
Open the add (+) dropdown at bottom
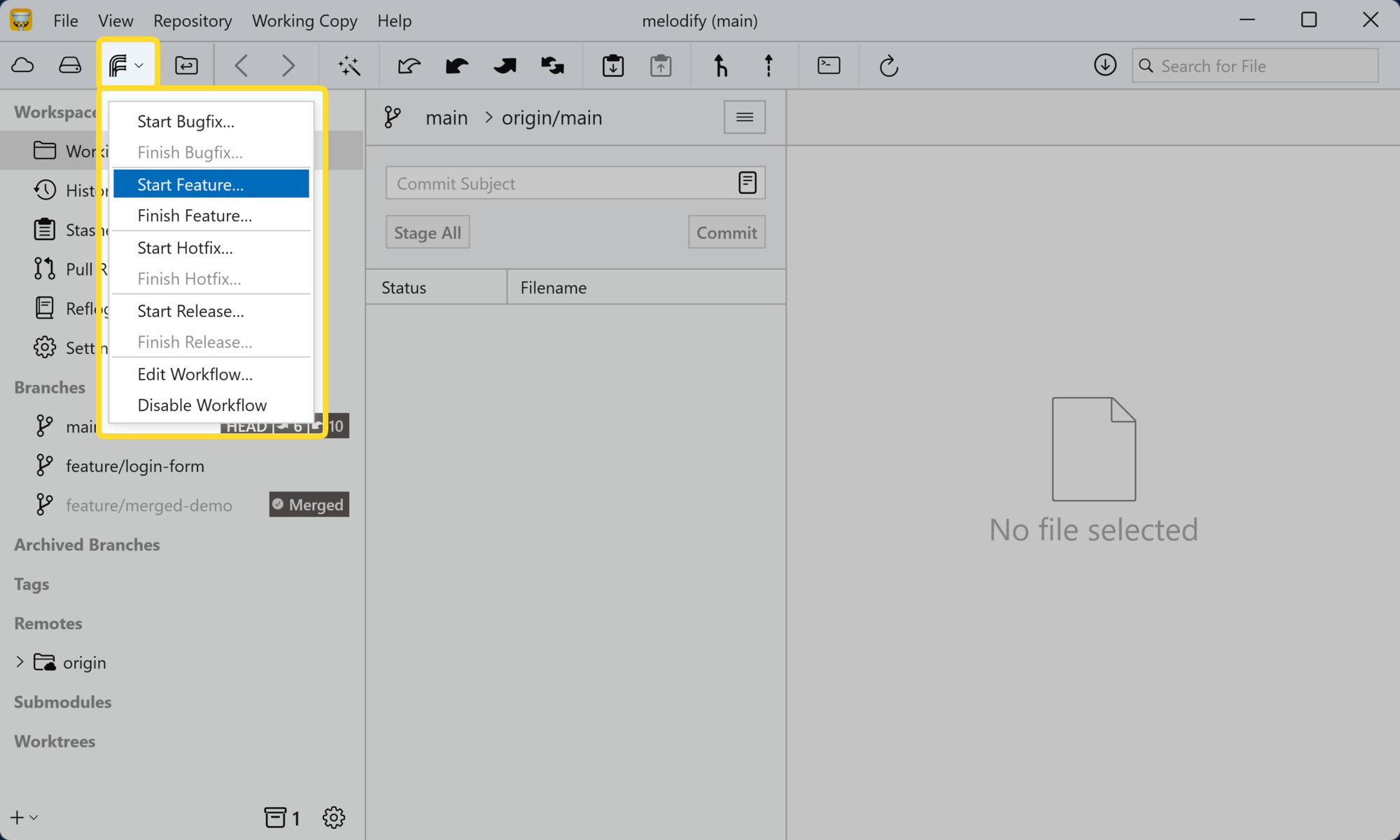(x=24, y=817)
